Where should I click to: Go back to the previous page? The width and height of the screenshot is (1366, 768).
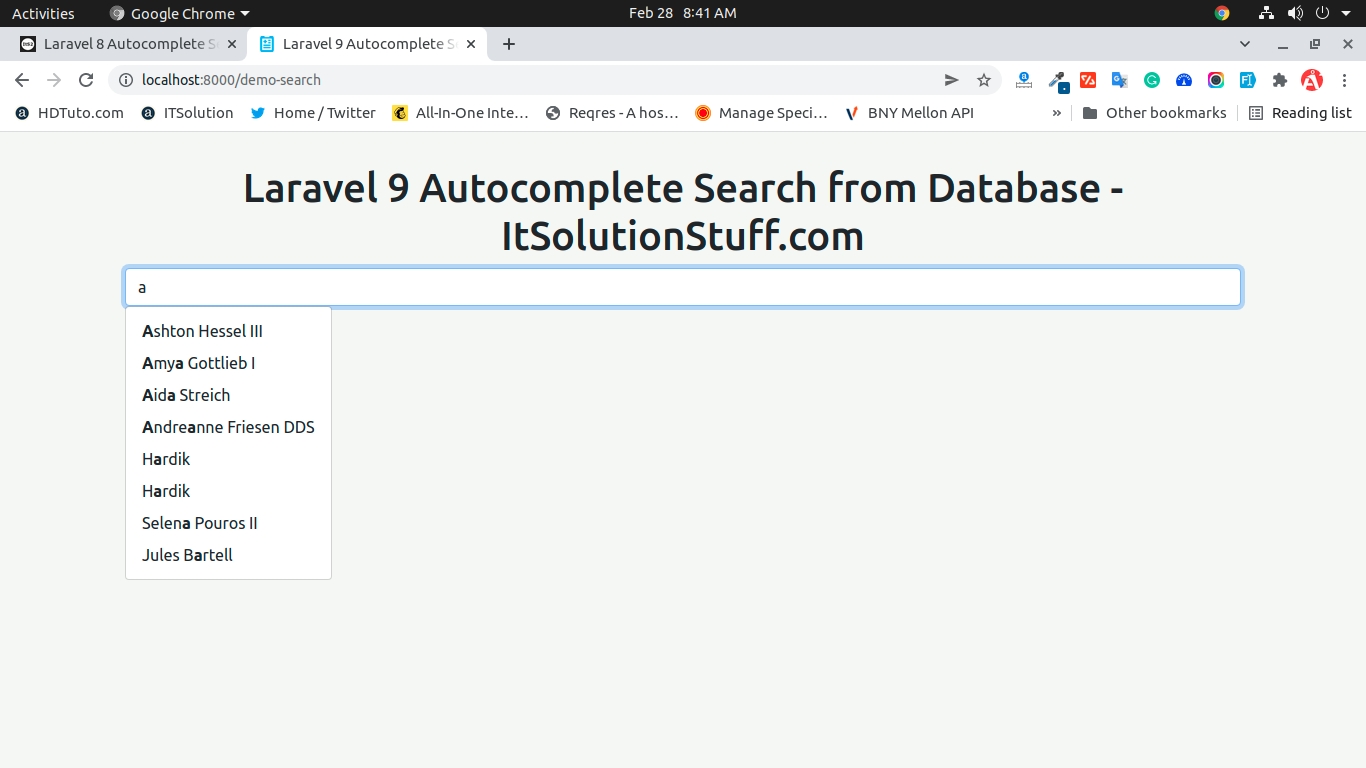[x=22, y=80]
